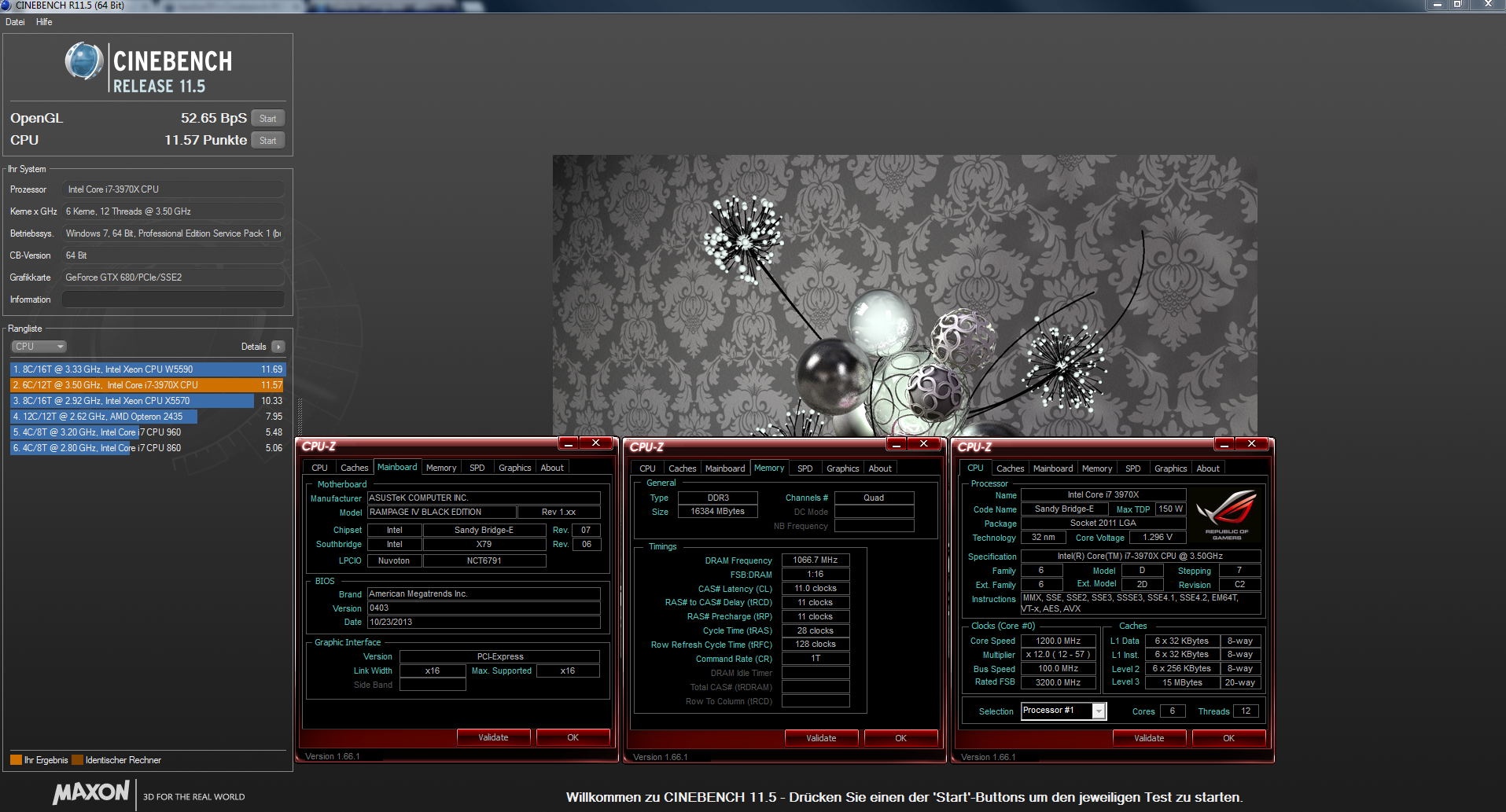Open About tab in Memory CPU-Z window

[880, 468]
